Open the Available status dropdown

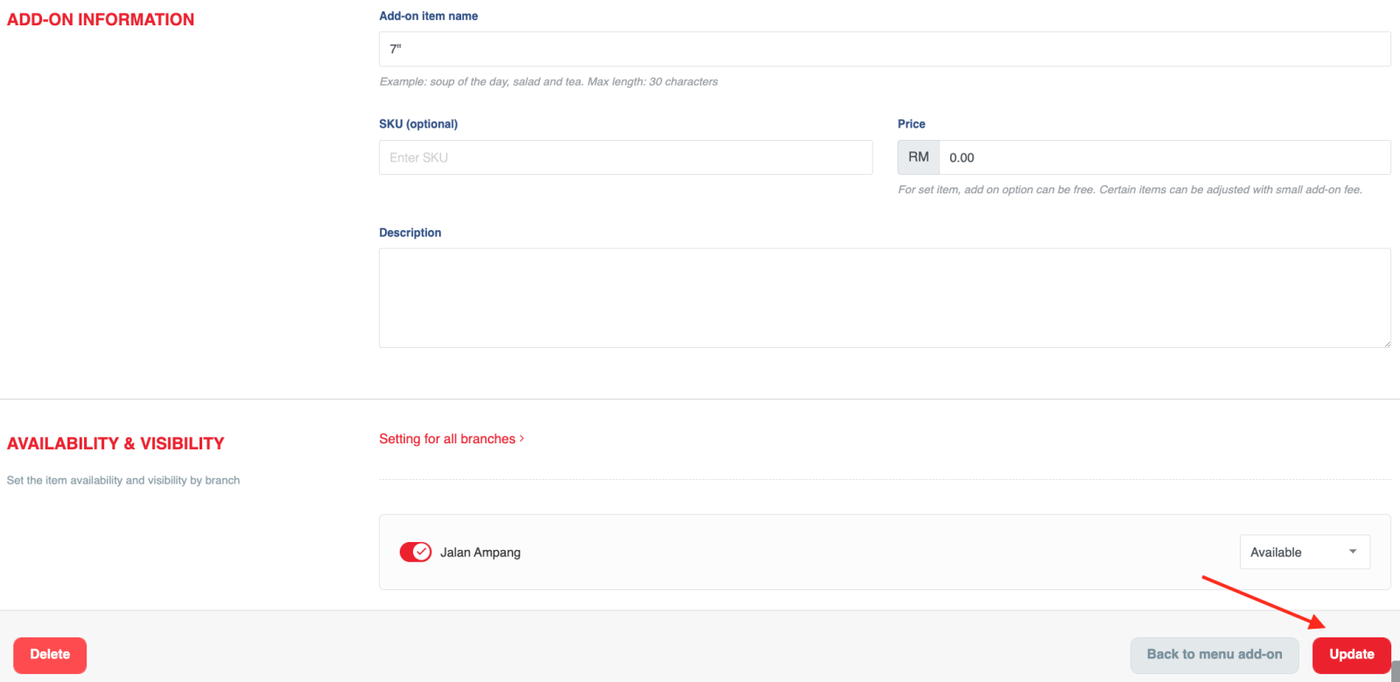(x=1304, y=552)
